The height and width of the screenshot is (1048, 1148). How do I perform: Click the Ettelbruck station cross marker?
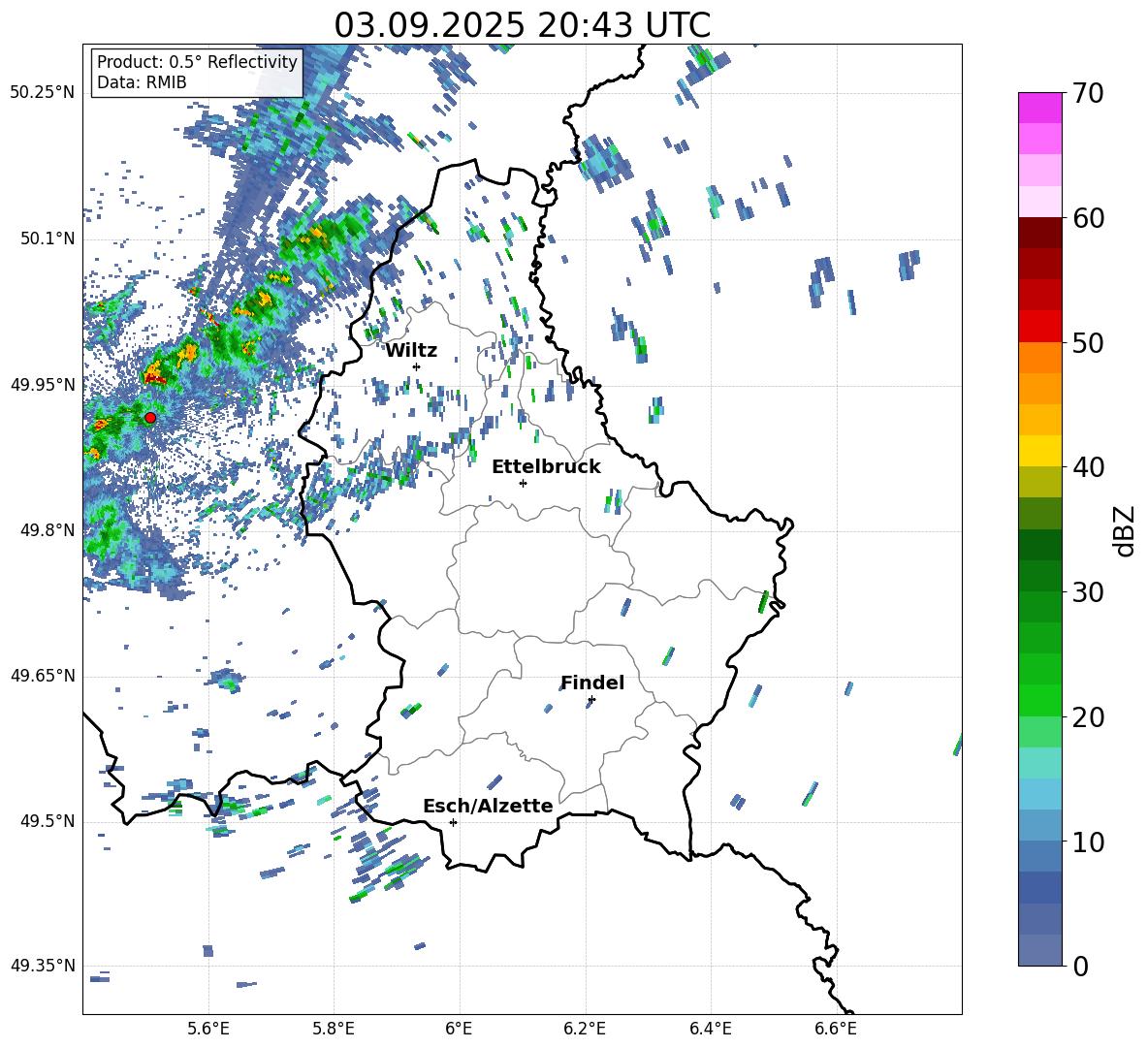point(523,483)
